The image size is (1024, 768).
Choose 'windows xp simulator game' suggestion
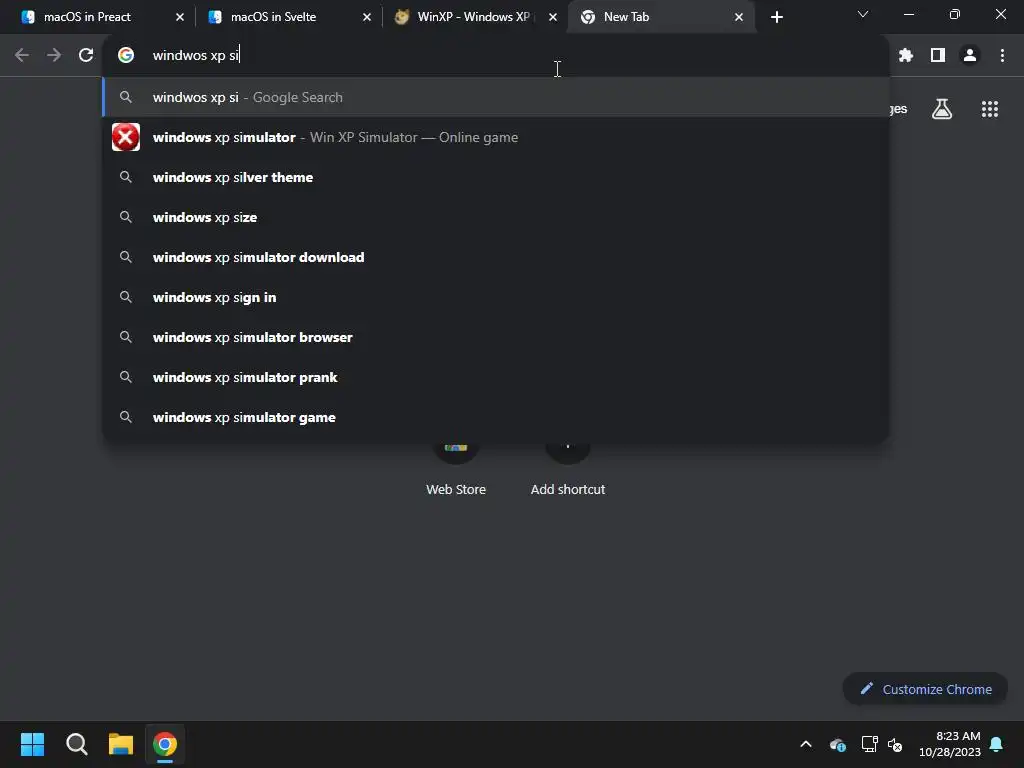496,417
